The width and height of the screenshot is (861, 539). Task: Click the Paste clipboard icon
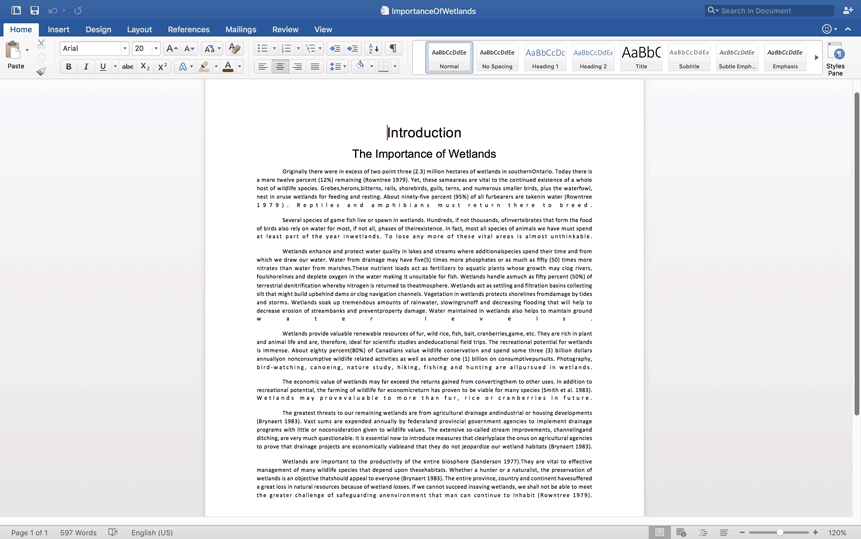[x=13, y=50]
